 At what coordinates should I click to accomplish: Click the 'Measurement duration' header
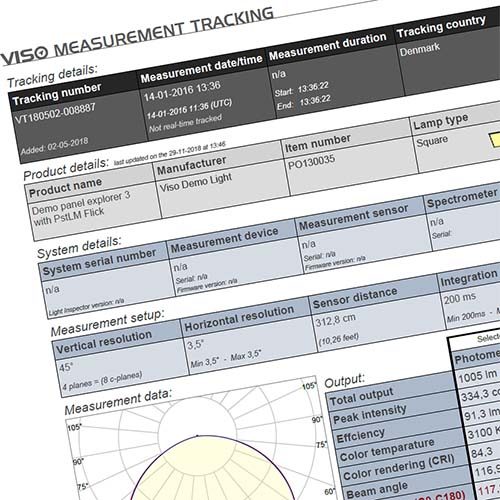pos(328,46)
